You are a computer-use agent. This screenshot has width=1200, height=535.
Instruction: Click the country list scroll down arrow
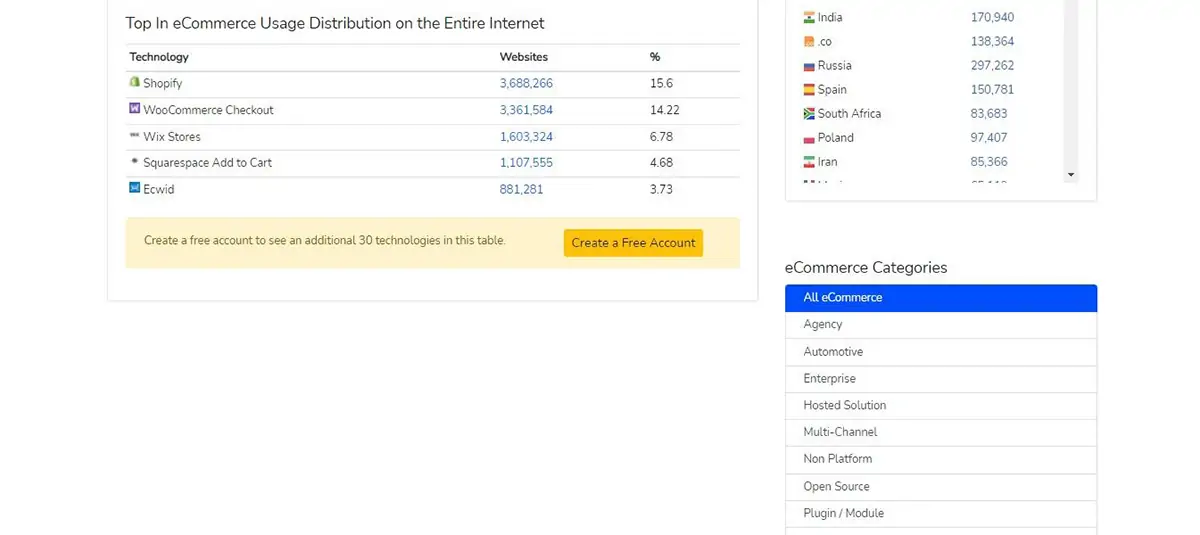(x=1071, y=175)
